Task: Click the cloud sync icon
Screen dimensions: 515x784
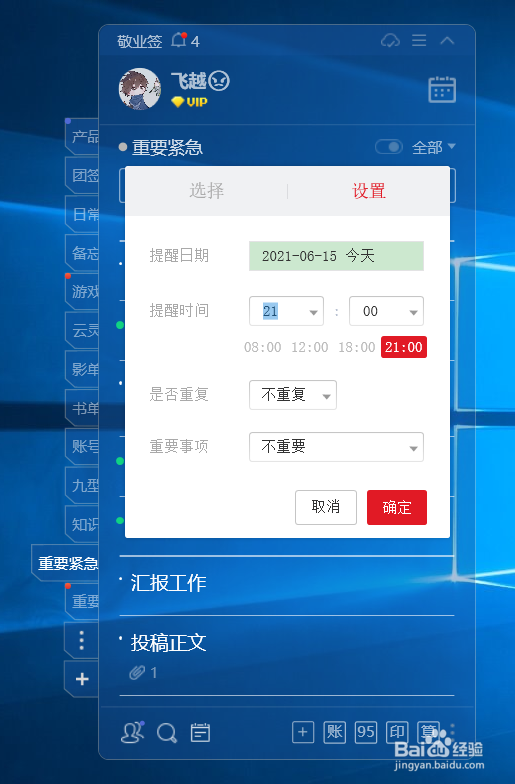Action: 390,40
